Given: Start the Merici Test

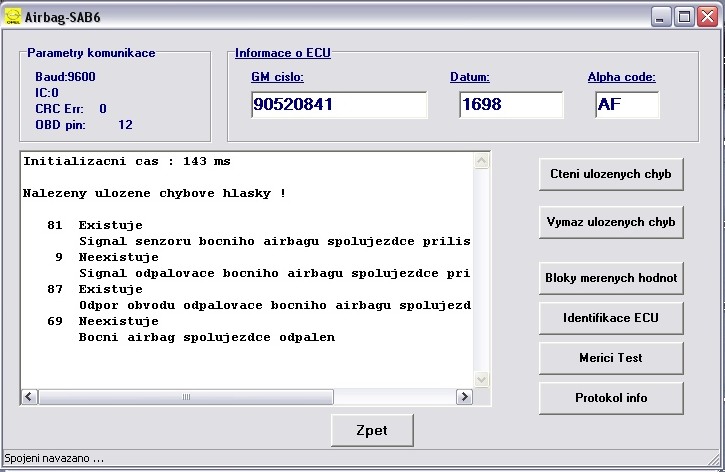Looking at the screenshot, I should coord(611,358).
